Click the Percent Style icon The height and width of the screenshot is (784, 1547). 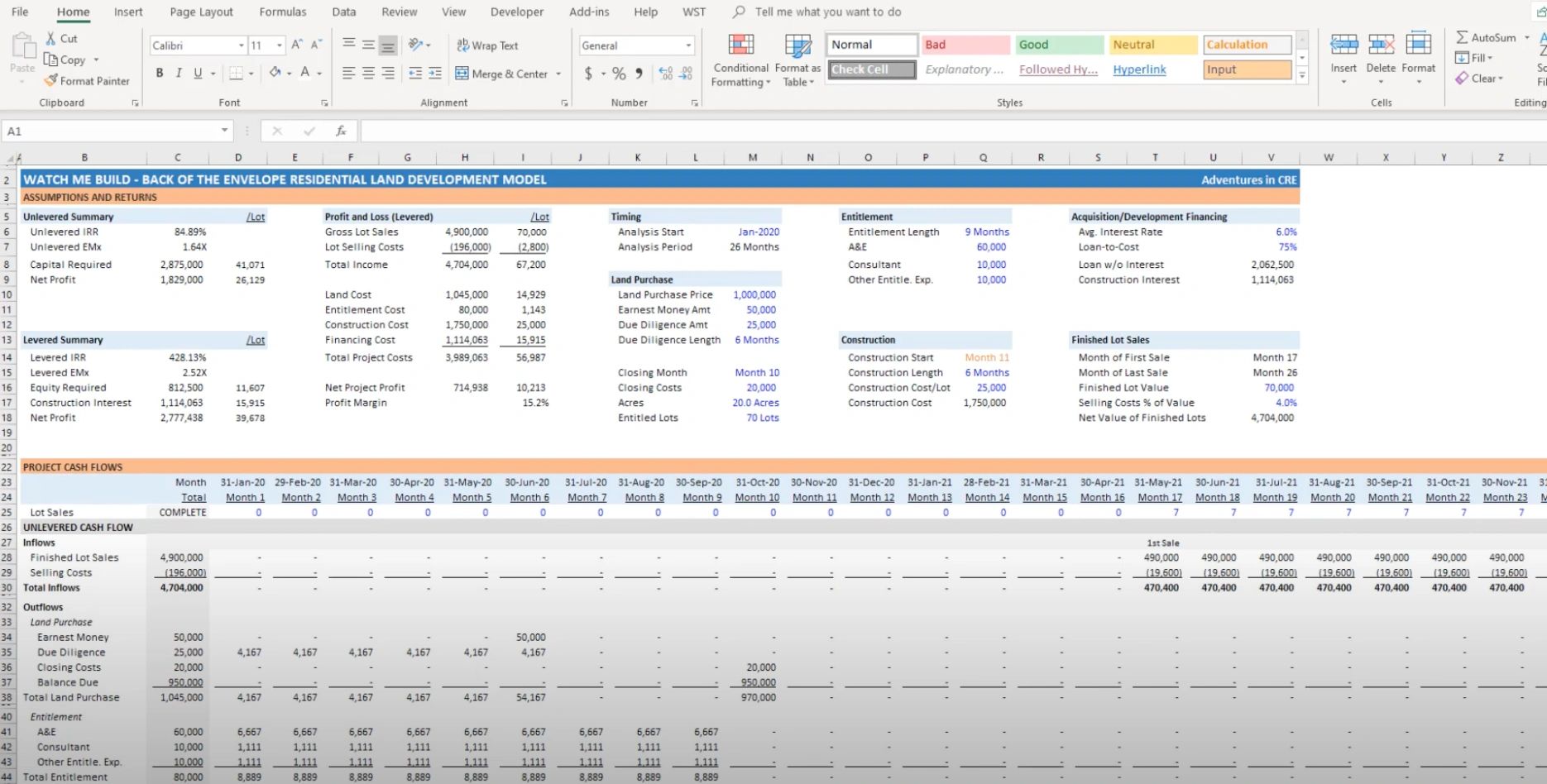pos(619,74)
